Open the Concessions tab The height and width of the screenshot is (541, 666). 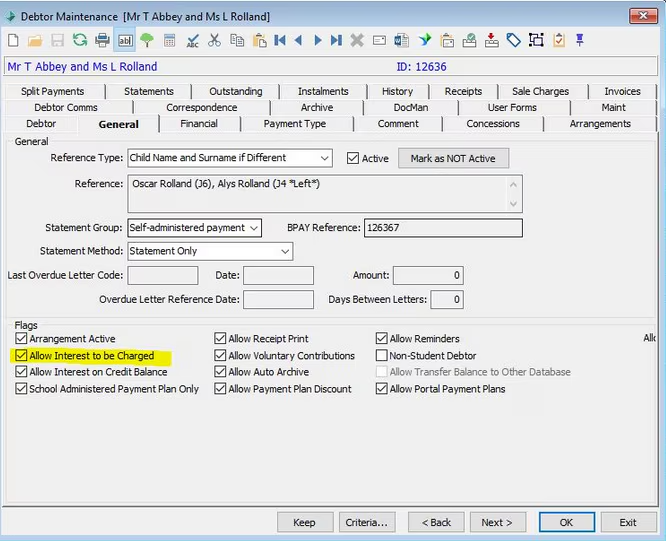point(493,124)
